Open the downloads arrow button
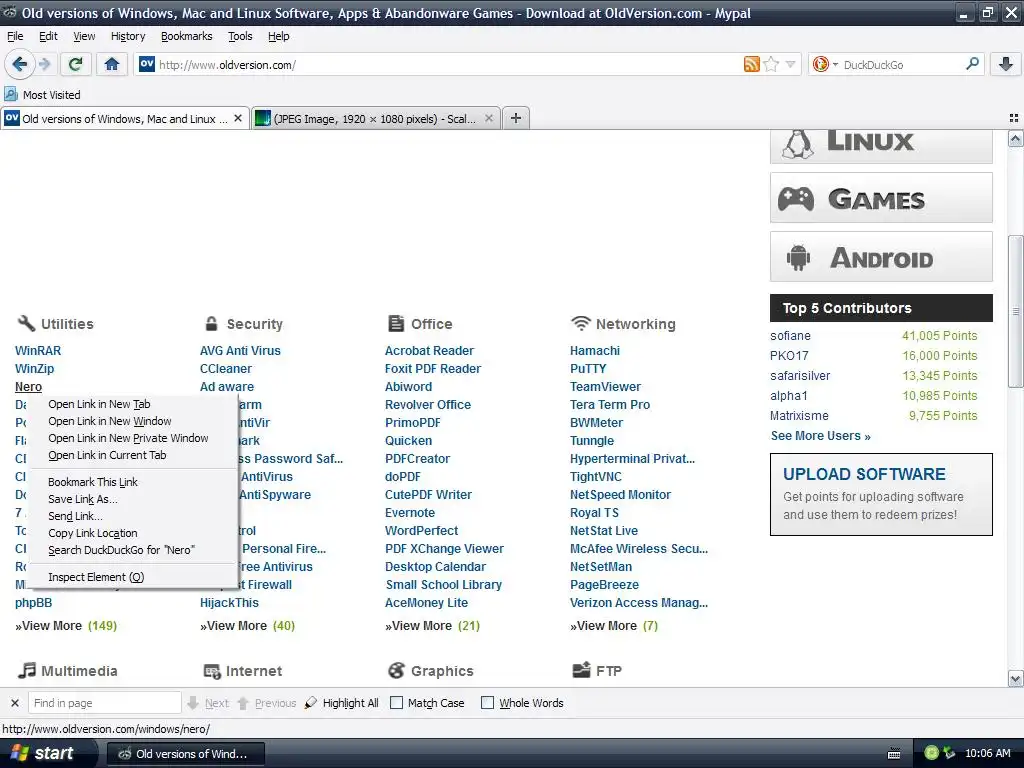This screenshot has width=1024, height=768. [x=1006, y=64]
